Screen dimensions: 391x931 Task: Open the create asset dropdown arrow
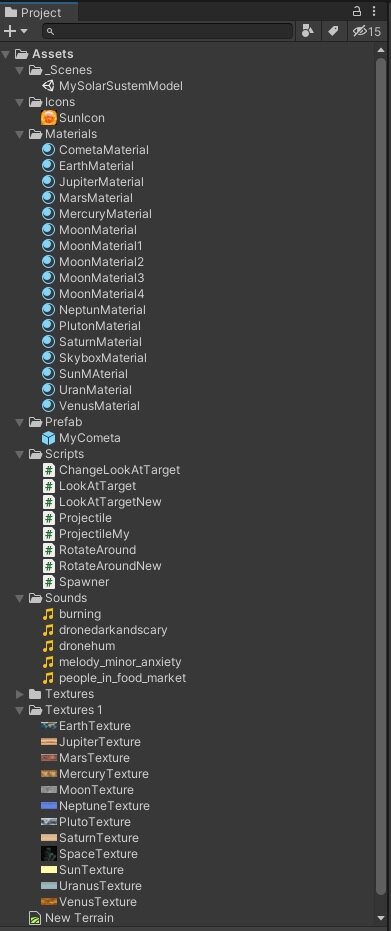tap(24, 31)
